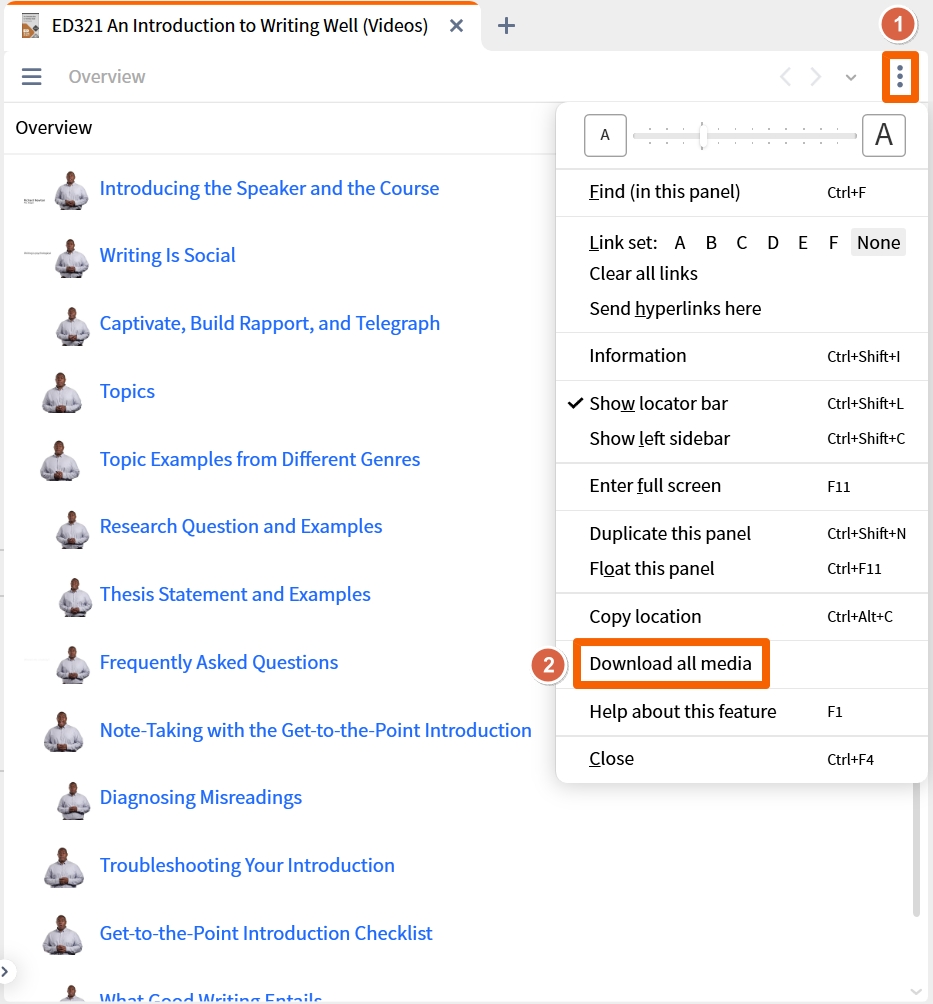The image size is (933, 1004).
Task: Click the three-dot panel menu icon
Action: pos(900,77)
